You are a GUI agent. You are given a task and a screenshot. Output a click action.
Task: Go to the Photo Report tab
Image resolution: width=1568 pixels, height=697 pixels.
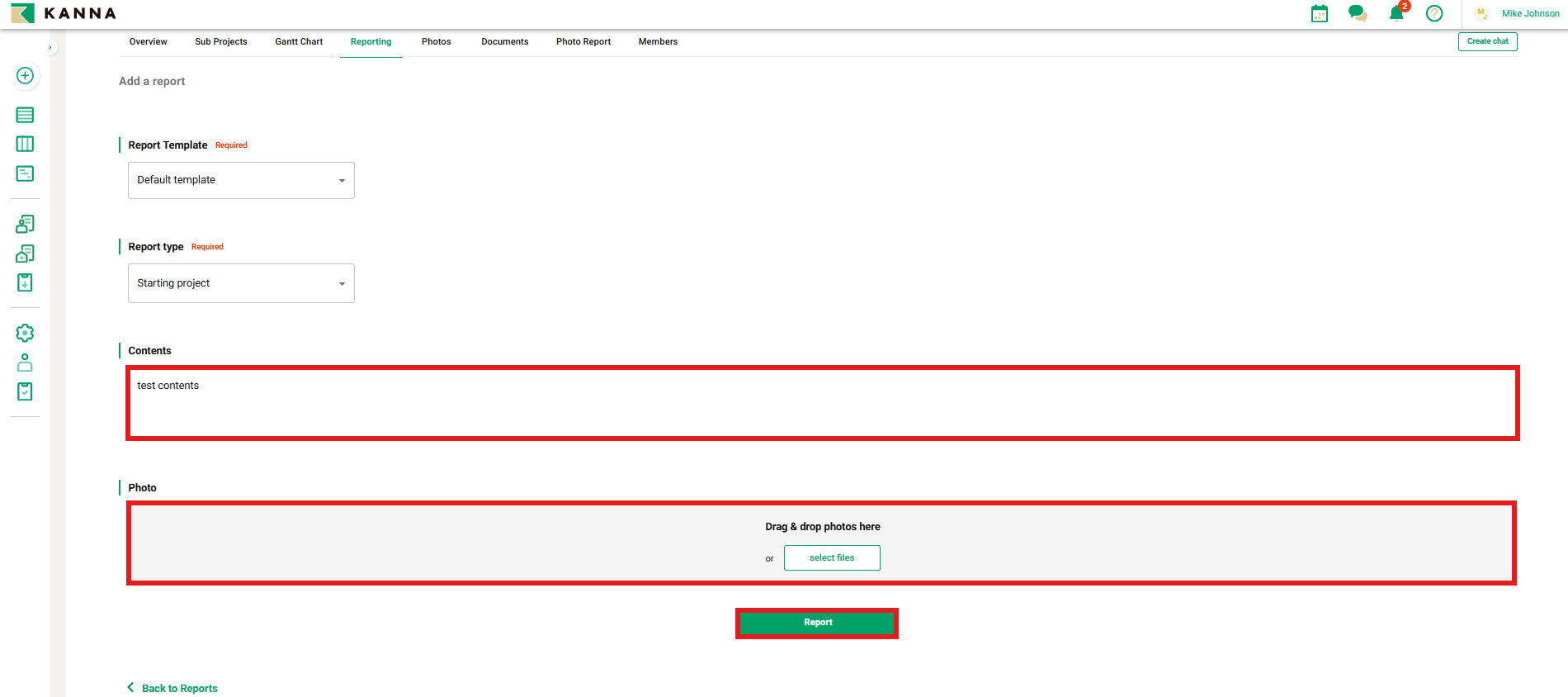(x=583, y=42)
